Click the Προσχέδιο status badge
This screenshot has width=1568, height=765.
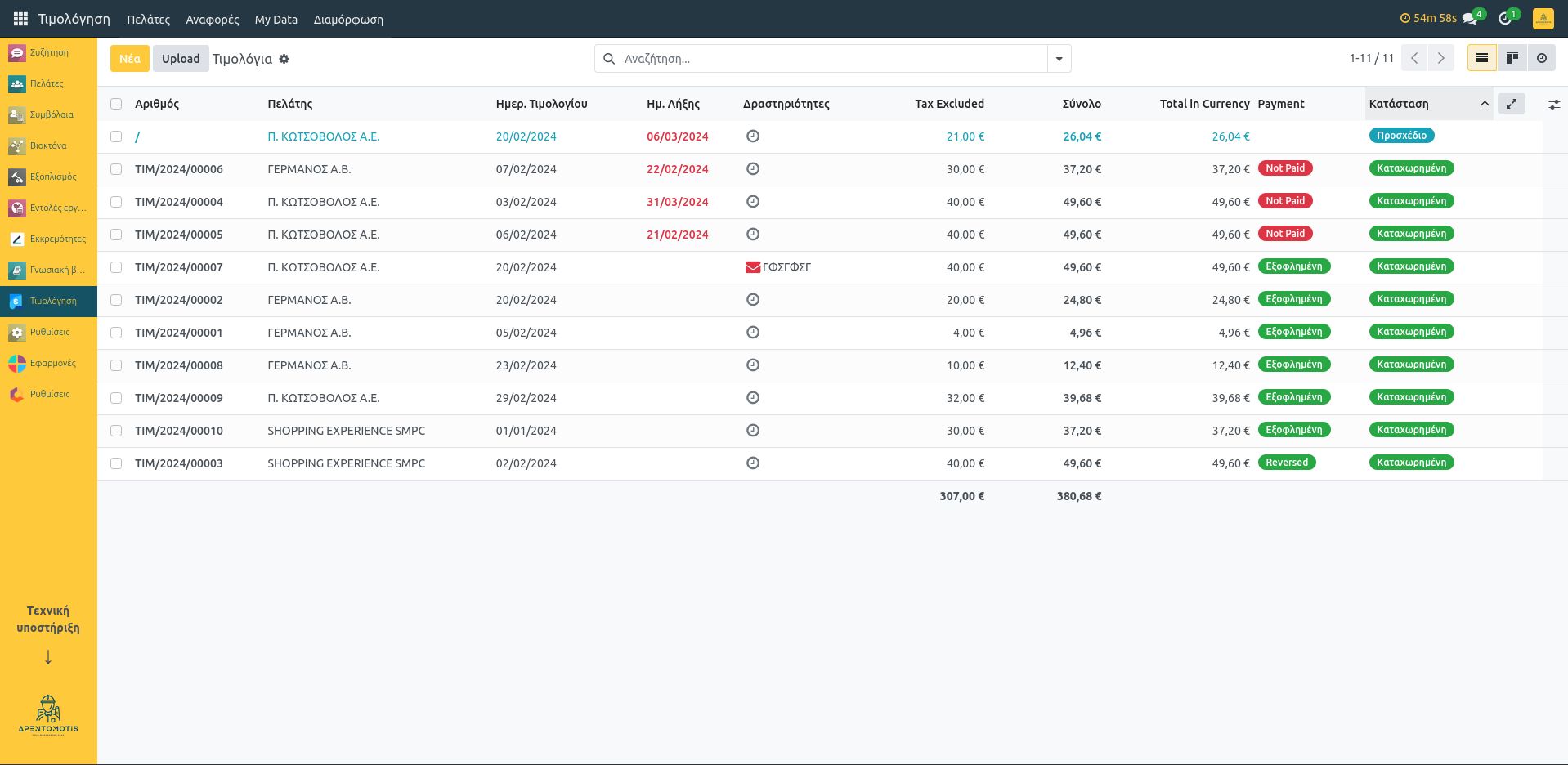pyautogui.click(x=1401, y=136)
